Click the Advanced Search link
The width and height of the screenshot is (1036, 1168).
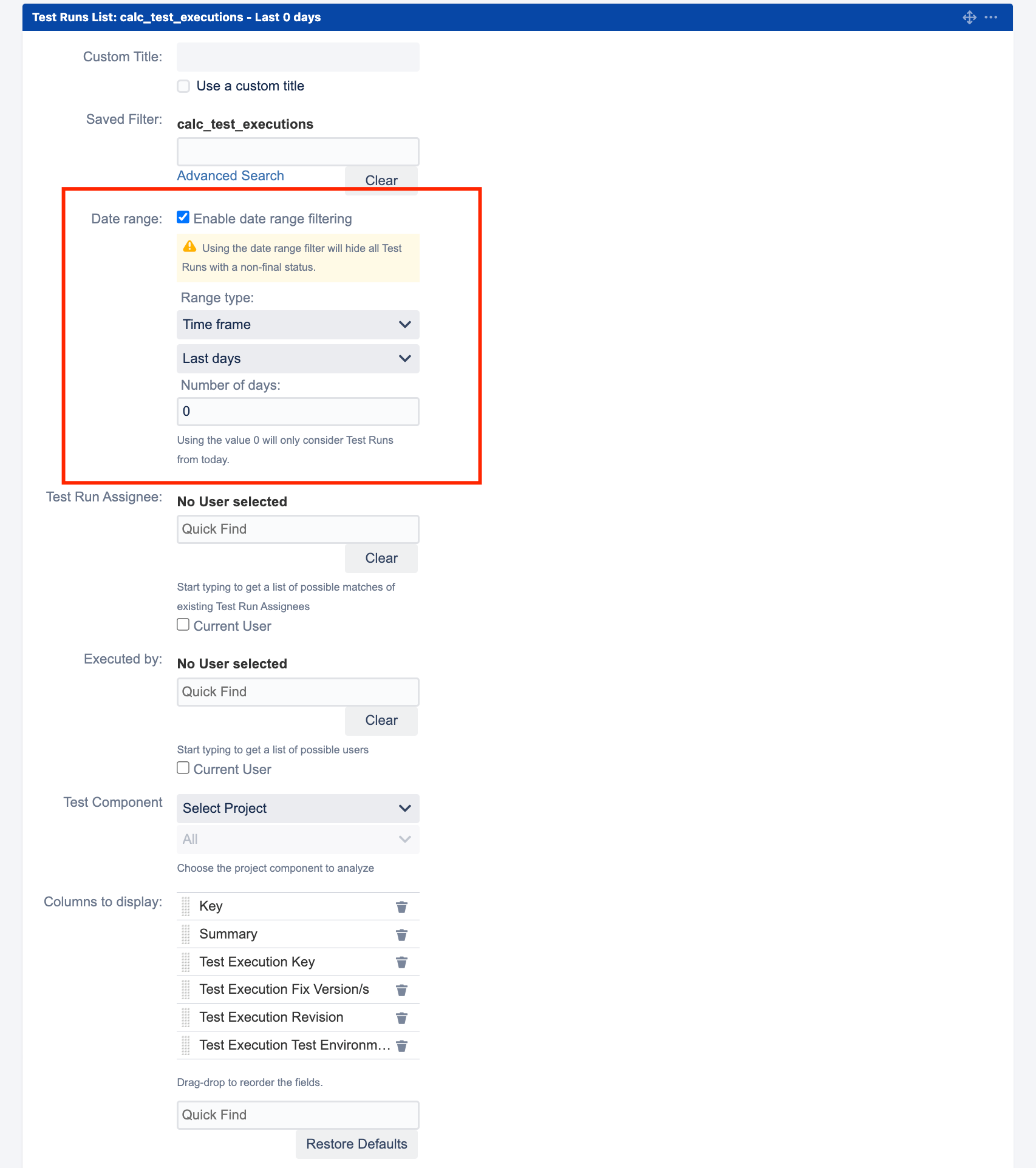click(x=230, y=175)
